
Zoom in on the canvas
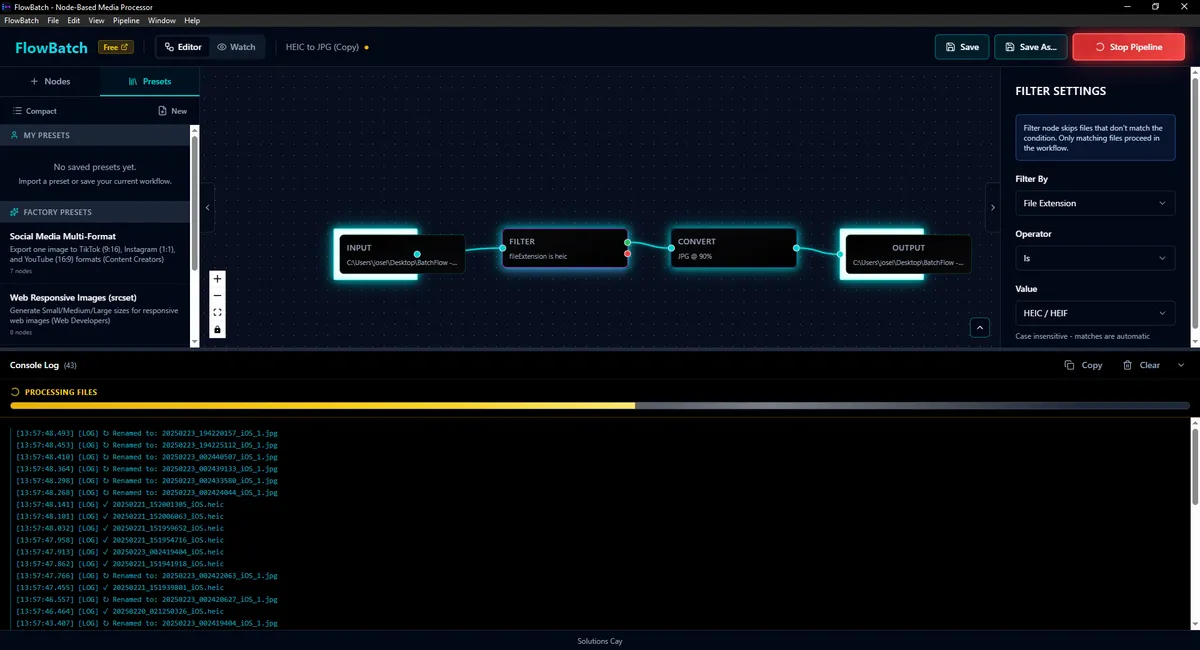tap(217, 279)
